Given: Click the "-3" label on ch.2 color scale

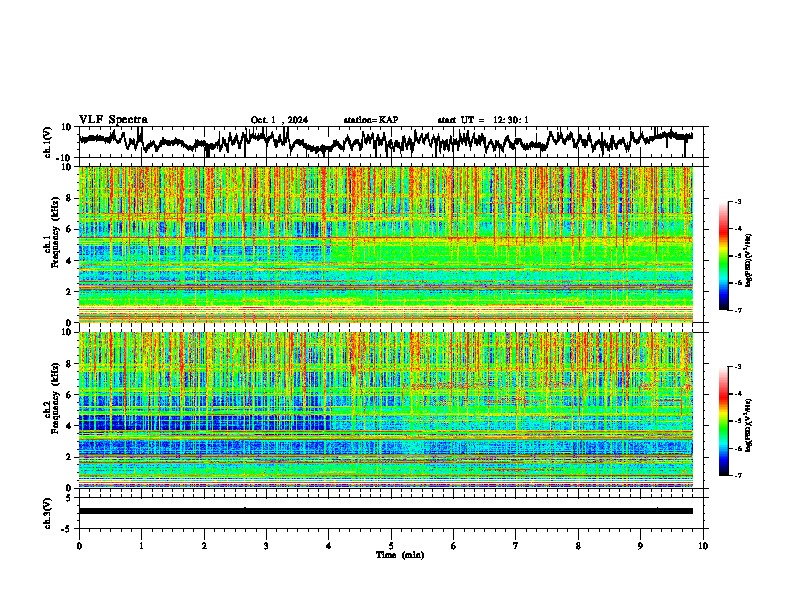Looking at the screenshot, I should (x=738, y=367).
